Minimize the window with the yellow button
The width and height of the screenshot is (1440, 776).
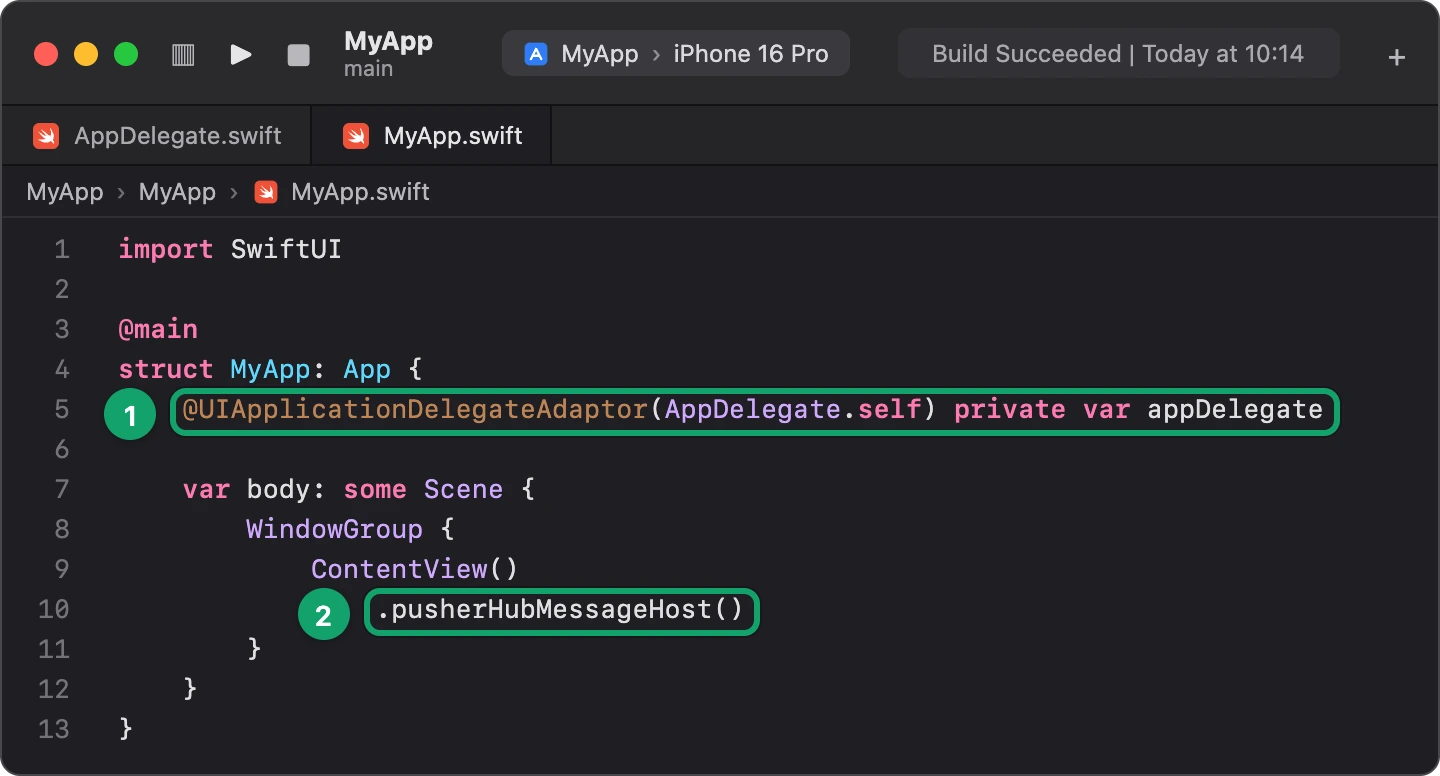coord(86,54)
